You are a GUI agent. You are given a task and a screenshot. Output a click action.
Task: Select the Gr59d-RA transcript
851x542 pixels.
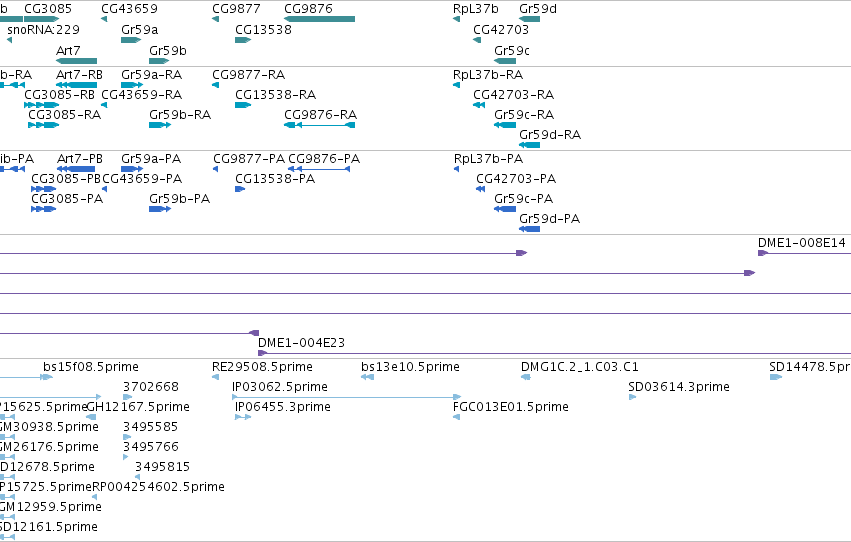(x=530, y=145)
